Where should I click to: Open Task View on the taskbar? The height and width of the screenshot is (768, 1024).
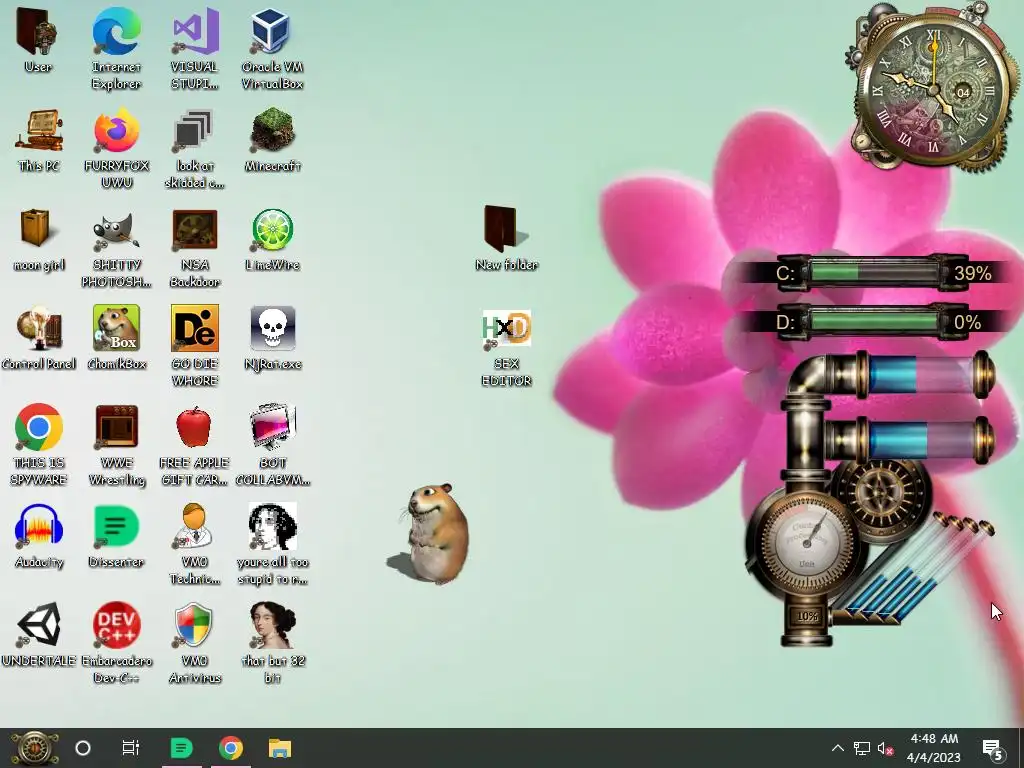[x=131, y=748]
